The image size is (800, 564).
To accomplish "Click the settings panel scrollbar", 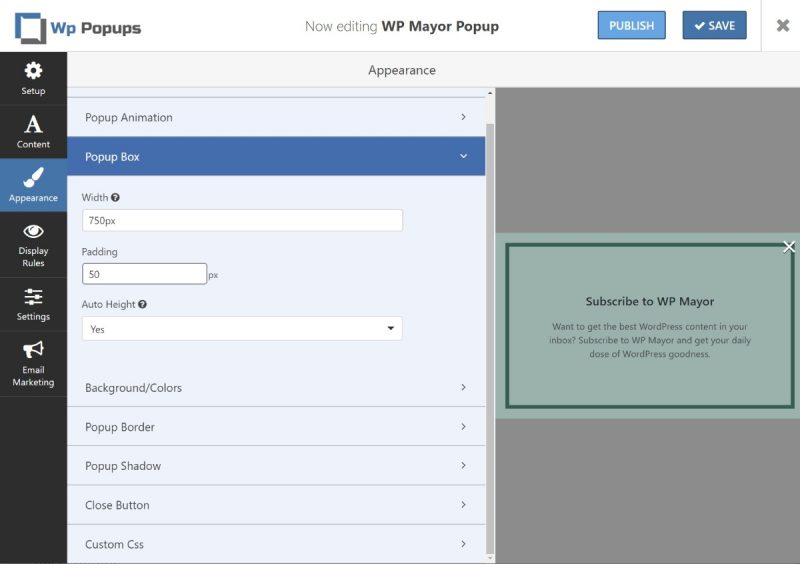I will point(490,338).
